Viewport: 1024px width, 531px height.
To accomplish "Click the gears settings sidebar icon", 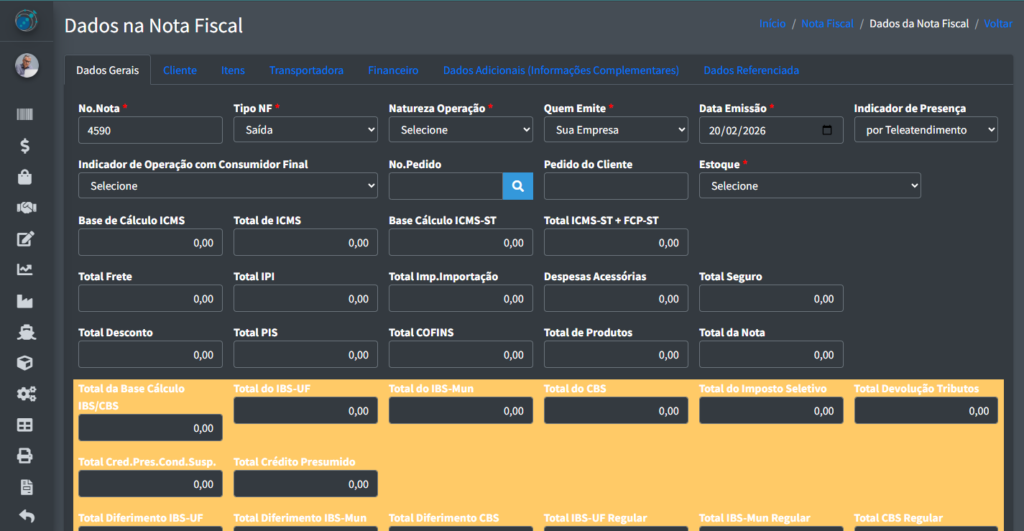I will [26, 394].
